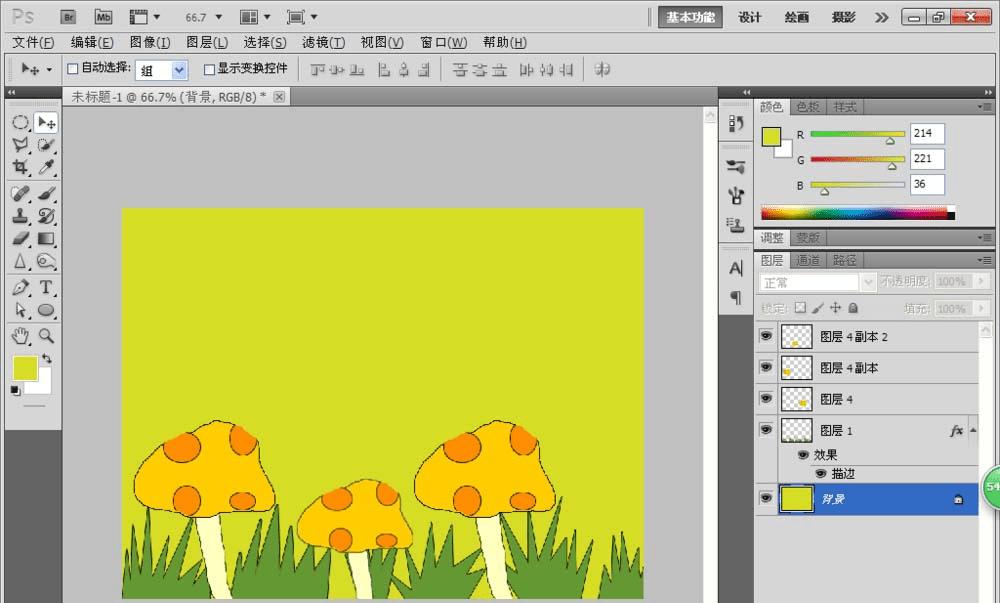Open the 滤镜 menu
1000x603 pixels.
coord(322,42)
